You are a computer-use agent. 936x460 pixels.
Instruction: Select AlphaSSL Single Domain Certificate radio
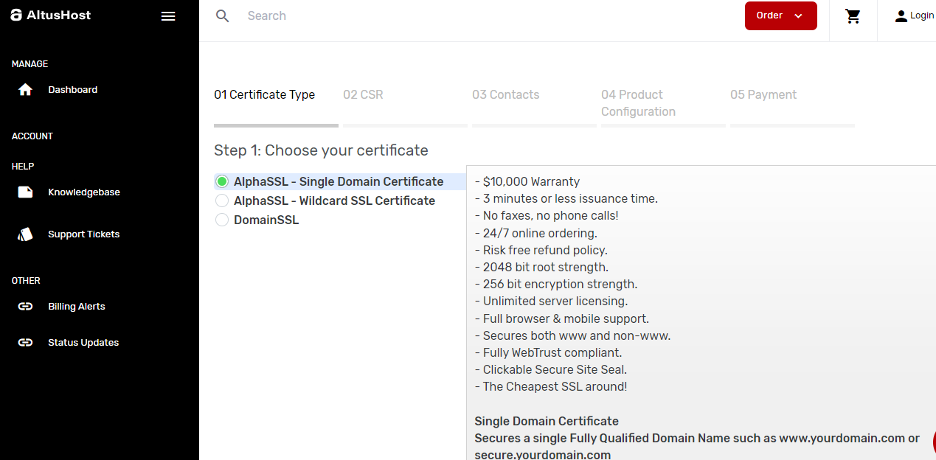pyautogui.click(x=222, y=181)
